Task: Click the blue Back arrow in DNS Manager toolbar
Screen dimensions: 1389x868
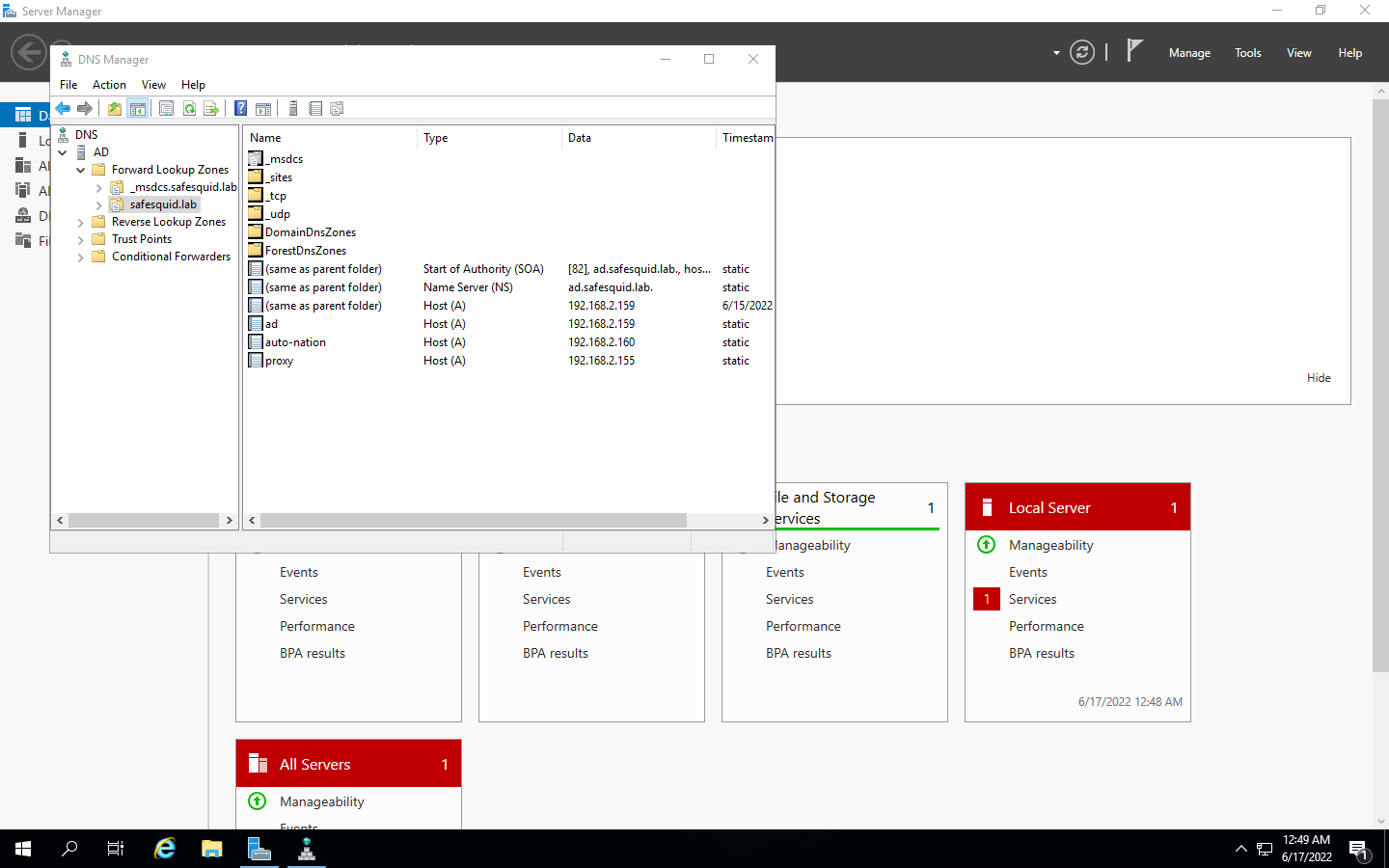Action: (x=63, y=109)
